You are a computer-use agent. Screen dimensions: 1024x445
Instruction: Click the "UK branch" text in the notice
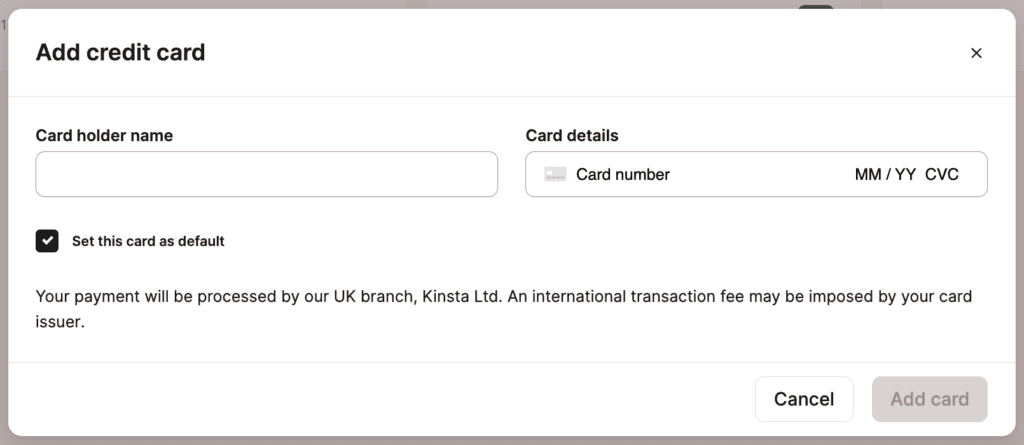tap(369, 297)
